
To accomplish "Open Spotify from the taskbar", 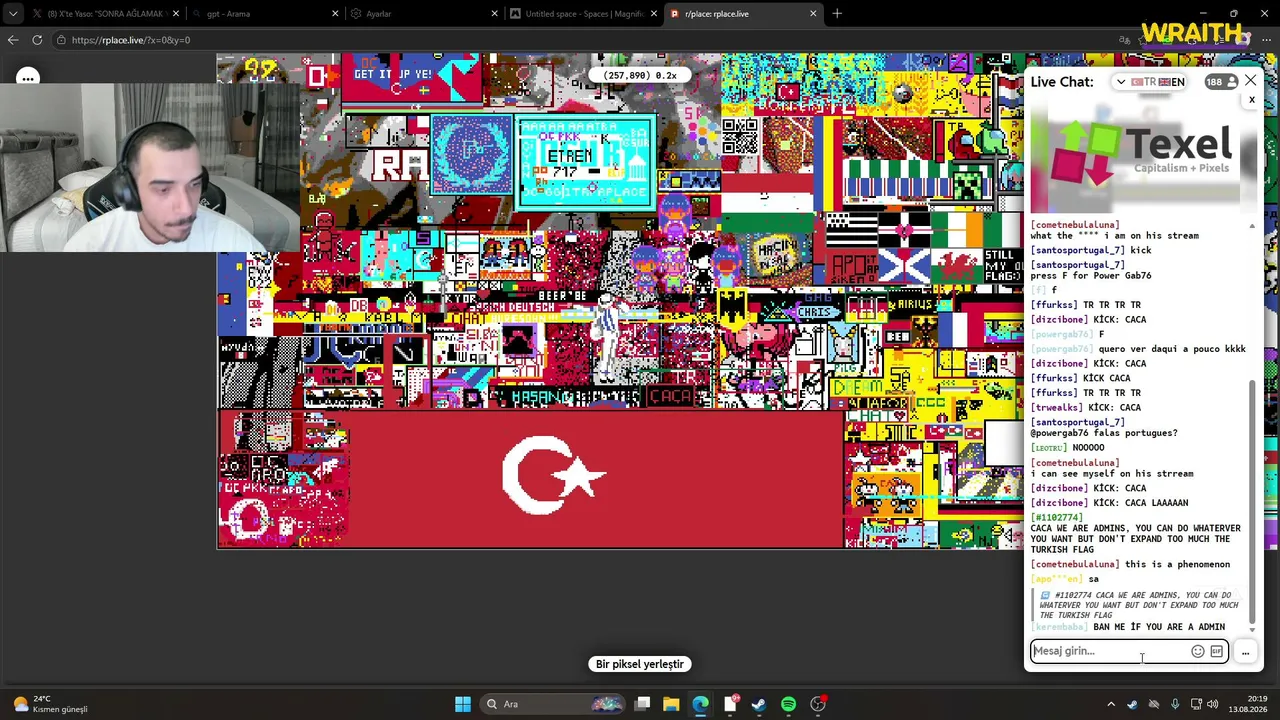I will (788, 704).
